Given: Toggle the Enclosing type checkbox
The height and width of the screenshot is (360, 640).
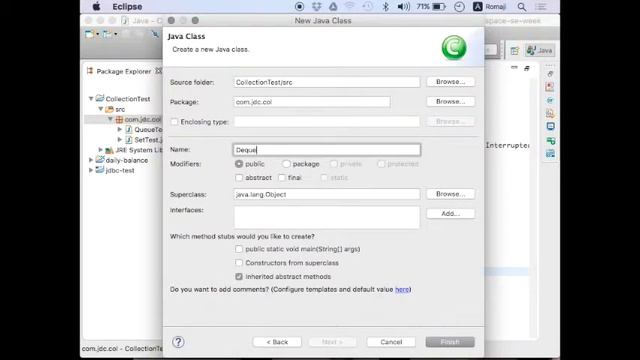Looking at the screenshot, I should coord(175,122).
